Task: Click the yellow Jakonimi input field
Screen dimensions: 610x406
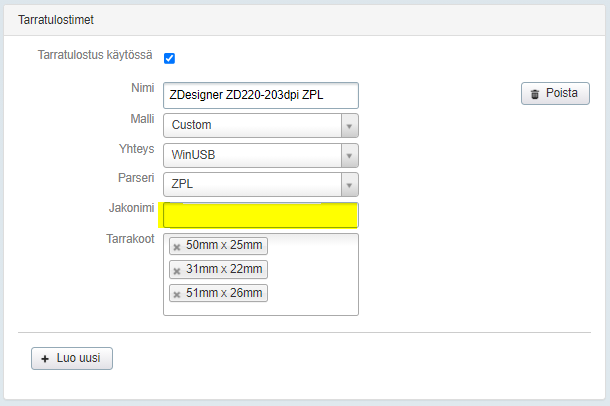Action: click(x=260, y=215)
